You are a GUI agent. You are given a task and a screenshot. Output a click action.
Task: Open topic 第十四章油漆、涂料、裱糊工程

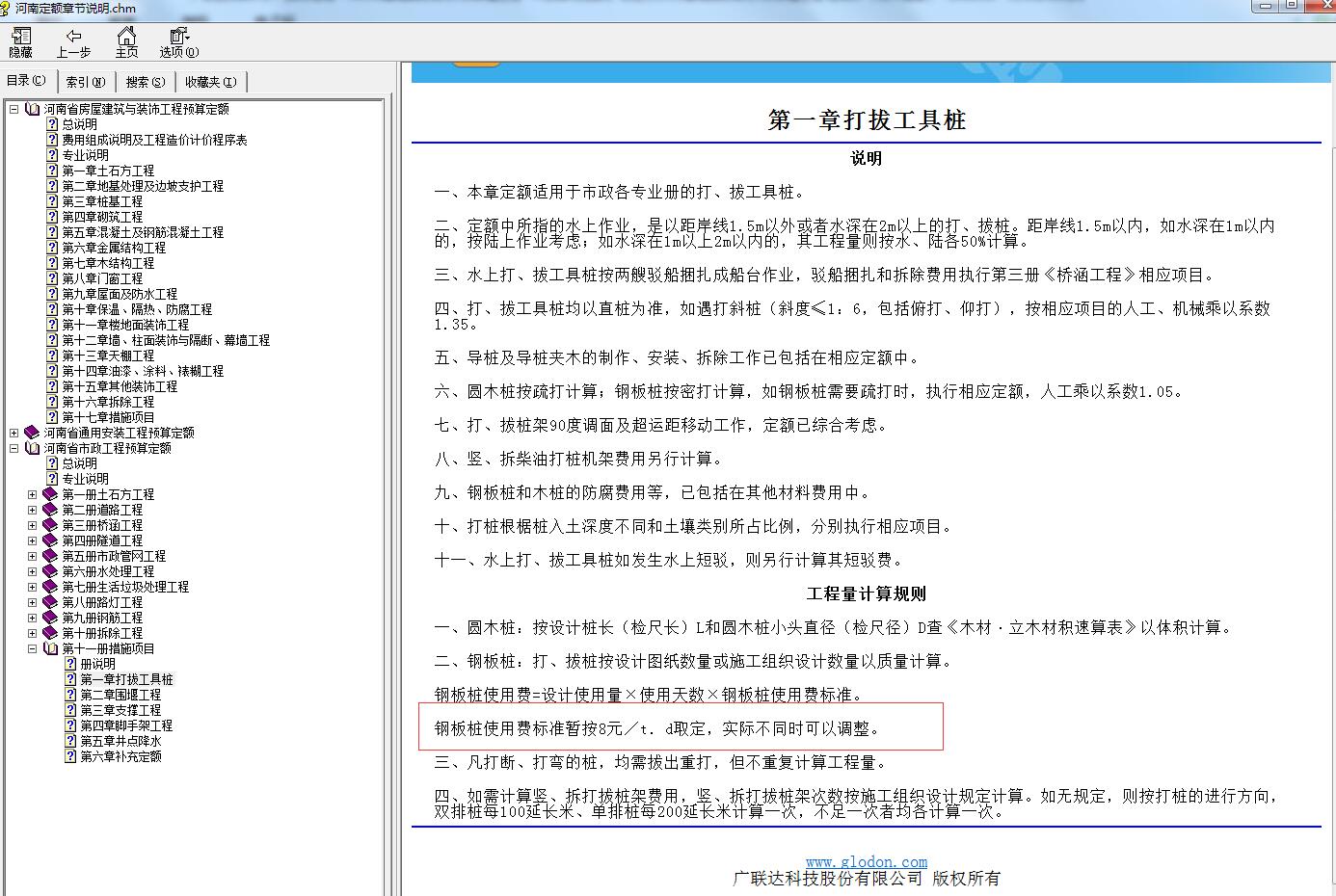(143, 371)
